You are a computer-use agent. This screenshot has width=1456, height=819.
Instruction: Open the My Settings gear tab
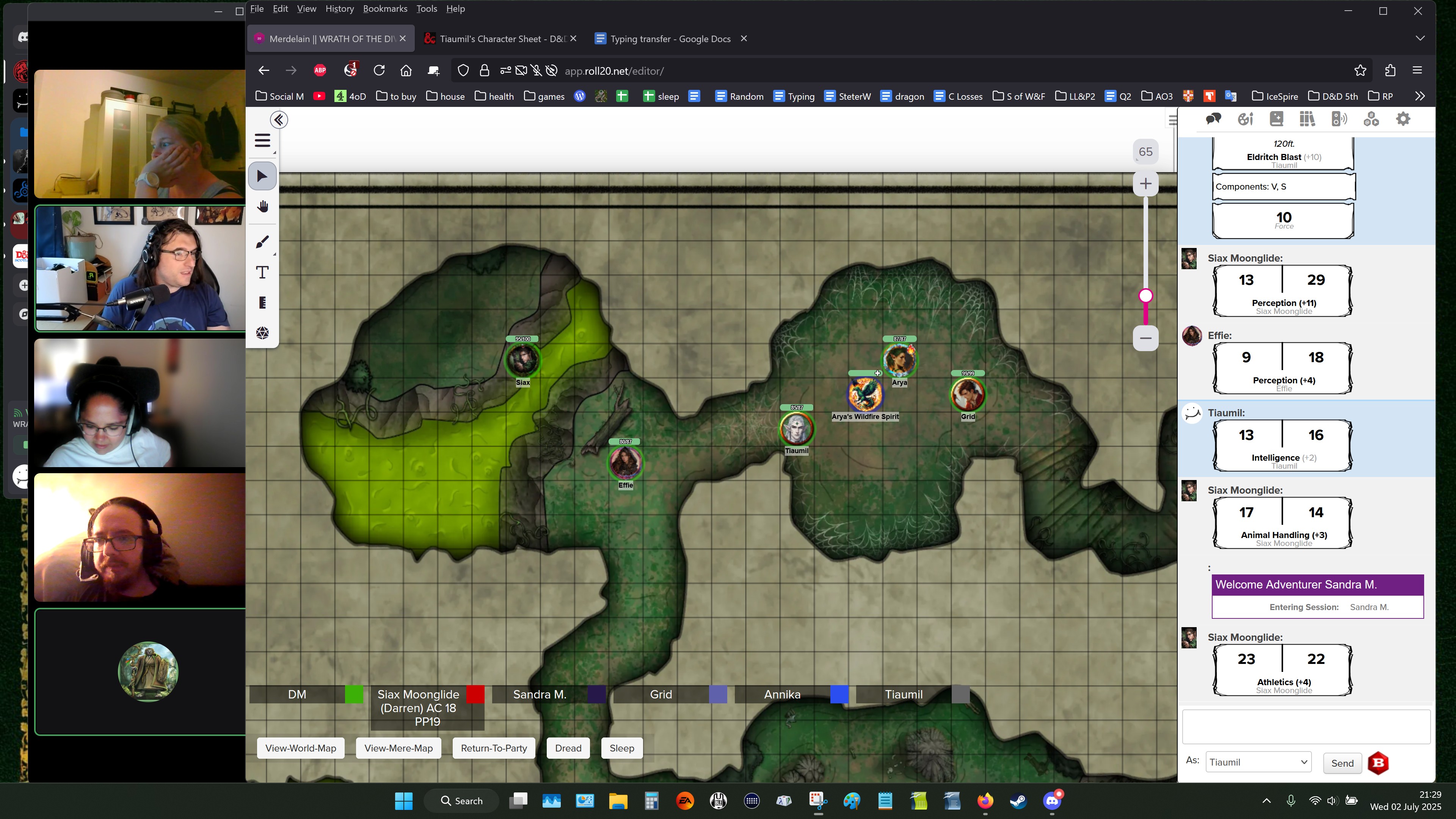(x=1403, y=119)
